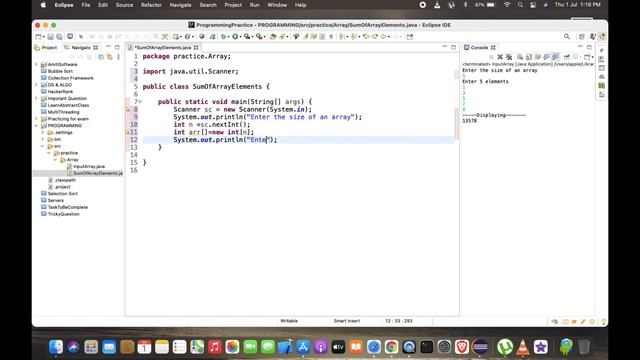The width and height of the screenshot is (640, 360).
Task: Click the Open Perspective icon at top right
Action: click(x=582, y=37)
